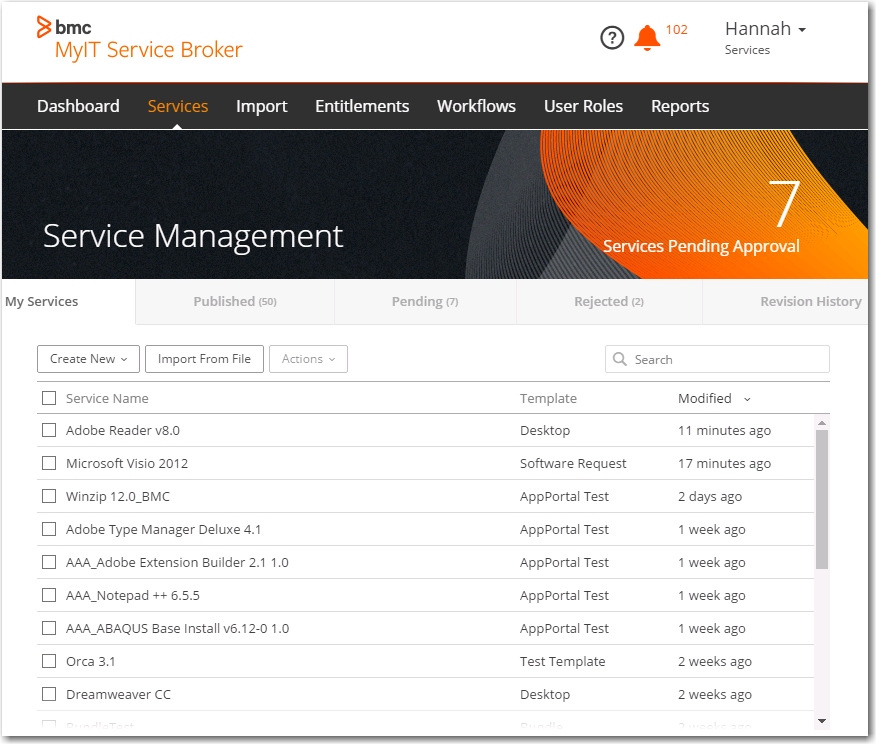
Task: Go to the Entitlements menu
Action: 362,106
